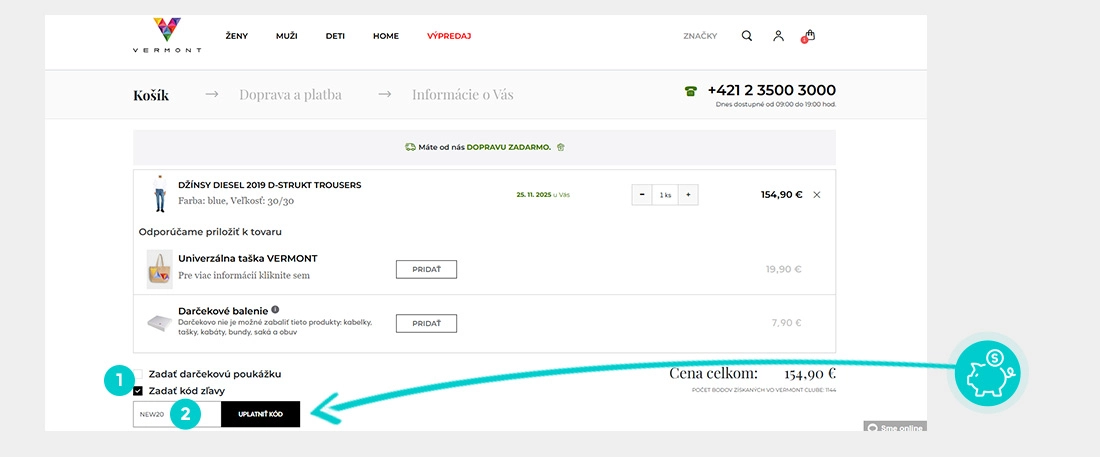1100x457 pixels.
Task: Click the Sme online chat widget
Action: [x=895, y=426]
